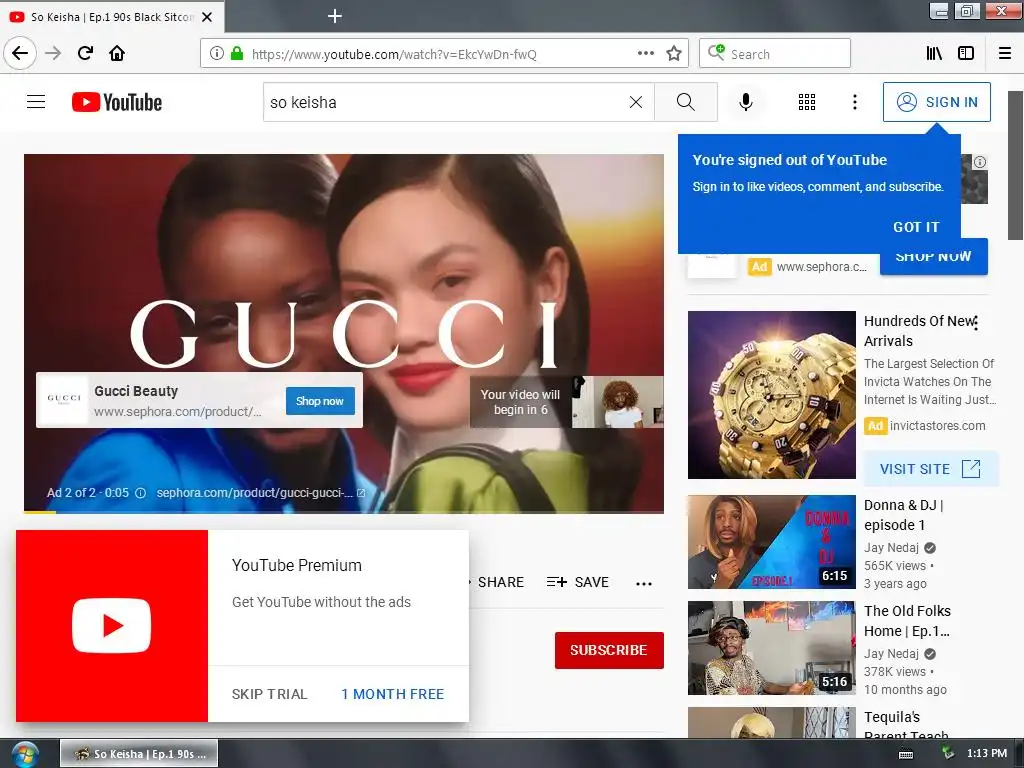Click the Firefox Search box
The width and height of the screenshot is (1024, 768).
pos(775,54)
